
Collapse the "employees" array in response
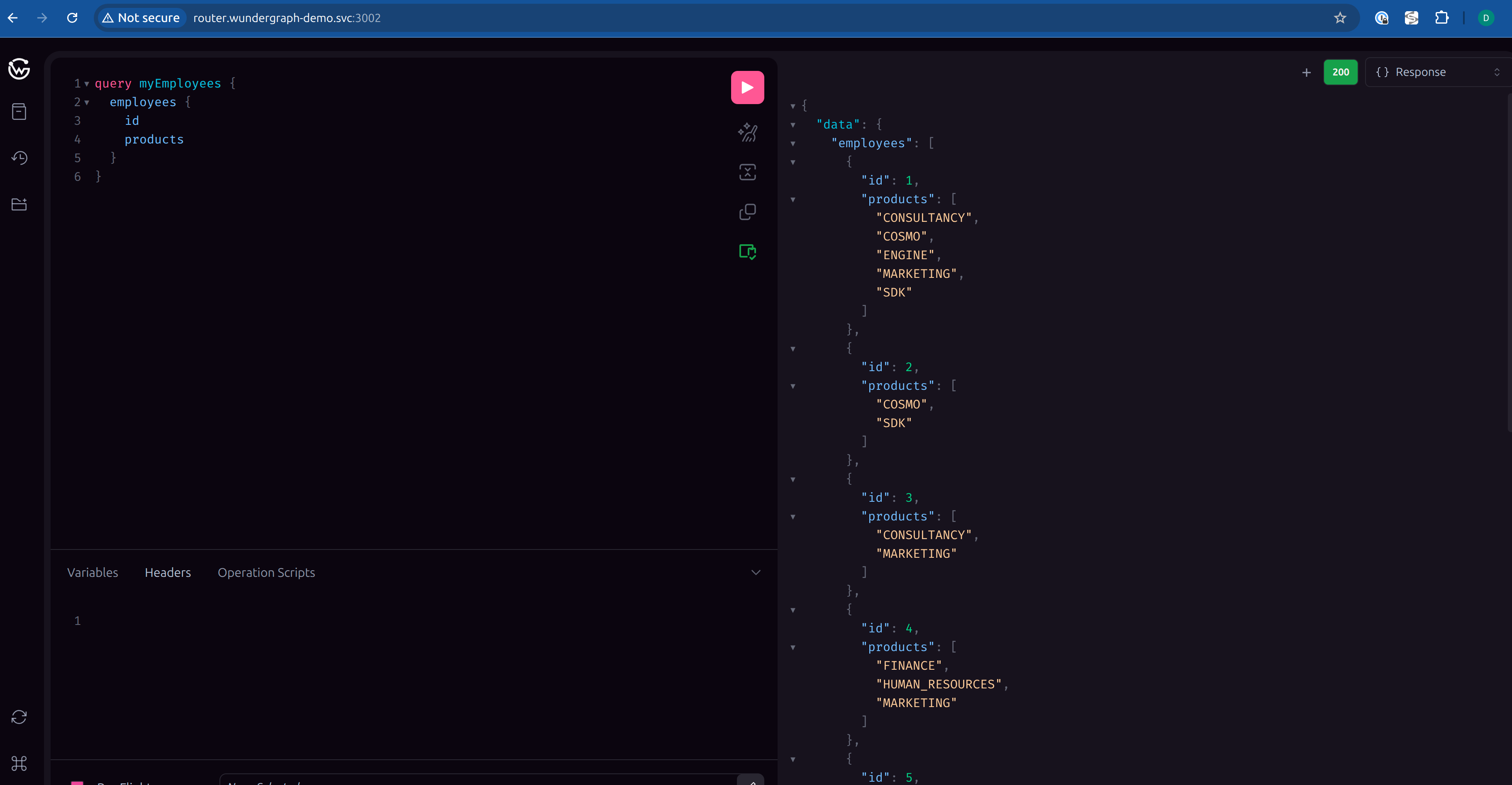[793, 144]
